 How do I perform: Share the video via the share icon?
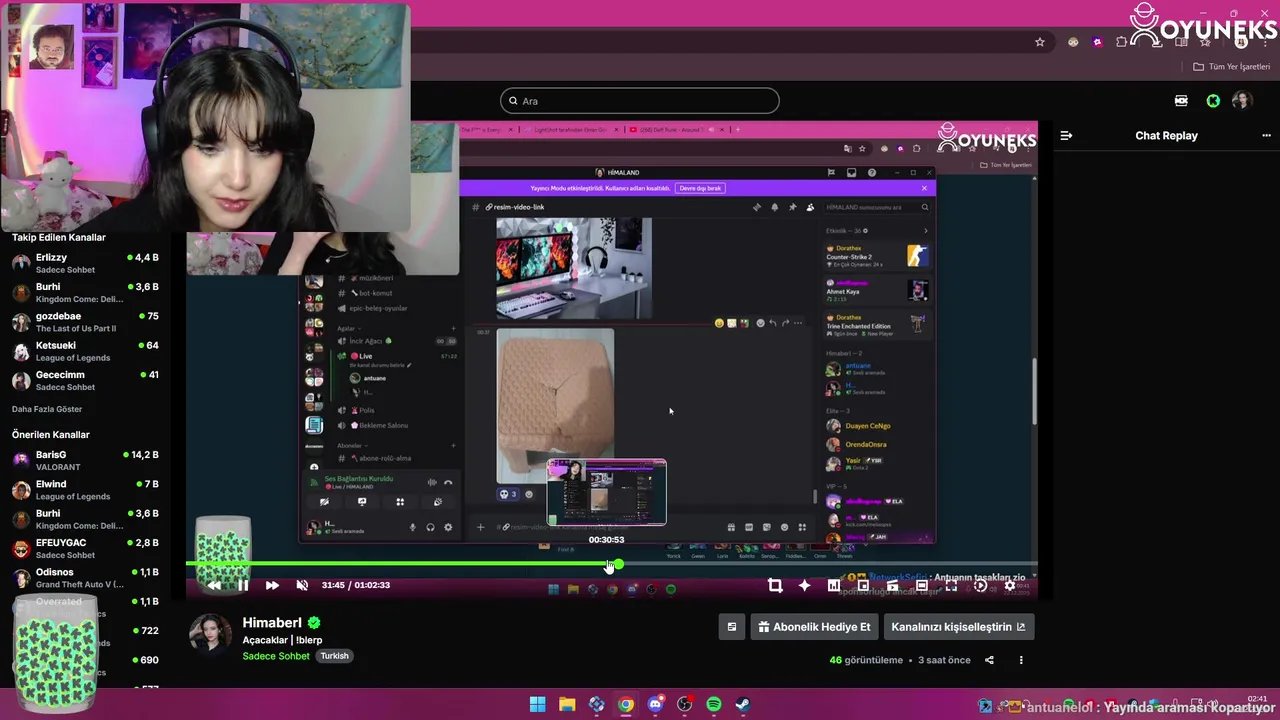tap(989, 660)
